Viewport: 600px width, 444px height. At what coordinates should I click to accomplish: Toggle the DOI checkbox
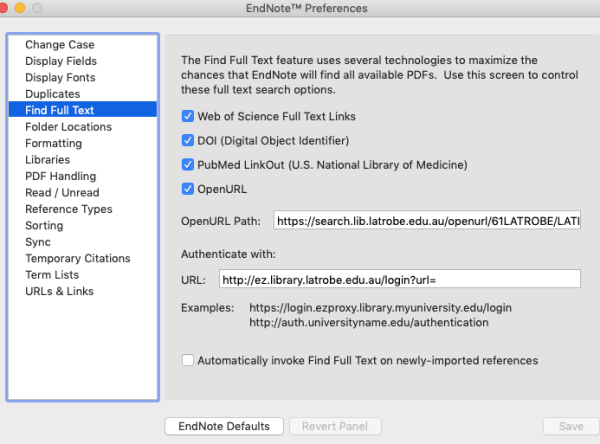pos(188,140)
